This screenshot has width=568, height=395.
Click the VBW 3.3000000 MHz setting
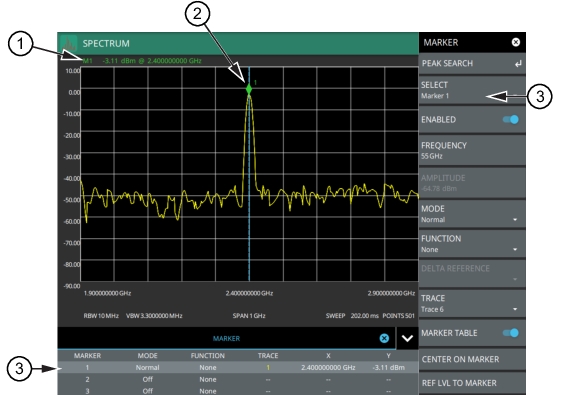tap(154, 316)
